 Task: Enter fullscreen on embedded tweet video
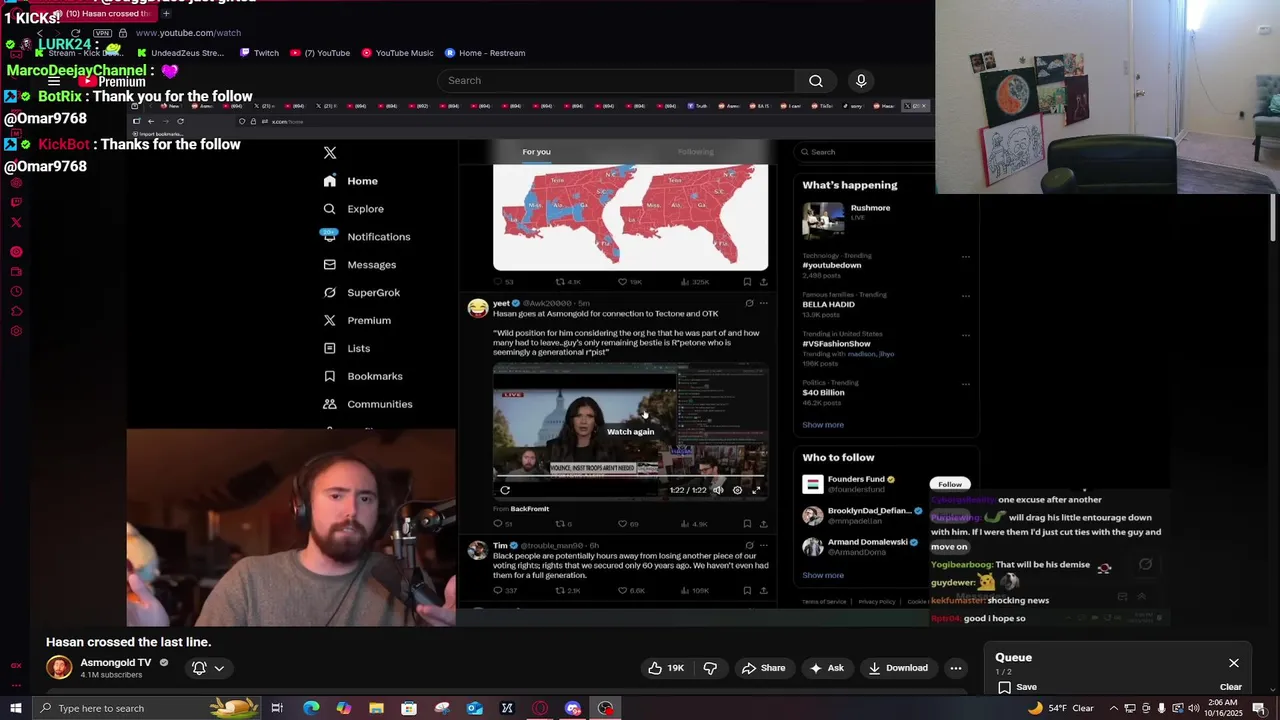756,490
